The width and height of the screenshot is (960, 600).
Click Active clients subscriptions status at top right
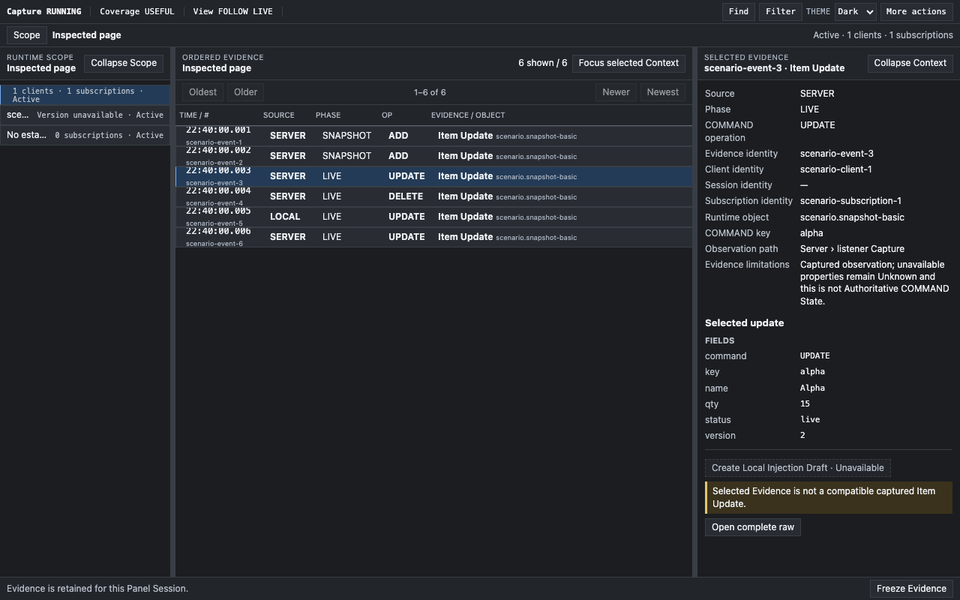[882, 35]
